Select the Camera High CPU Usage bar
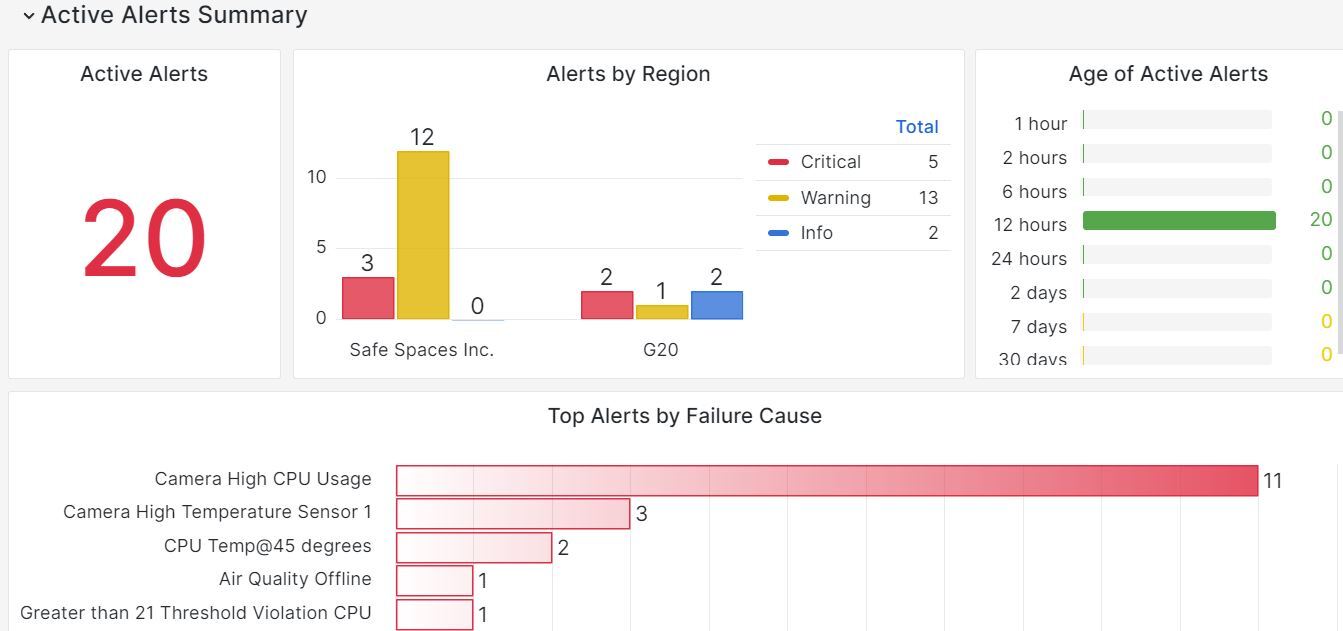The width and height of the screenshot is (1343, 631). (x=826, y=480)
